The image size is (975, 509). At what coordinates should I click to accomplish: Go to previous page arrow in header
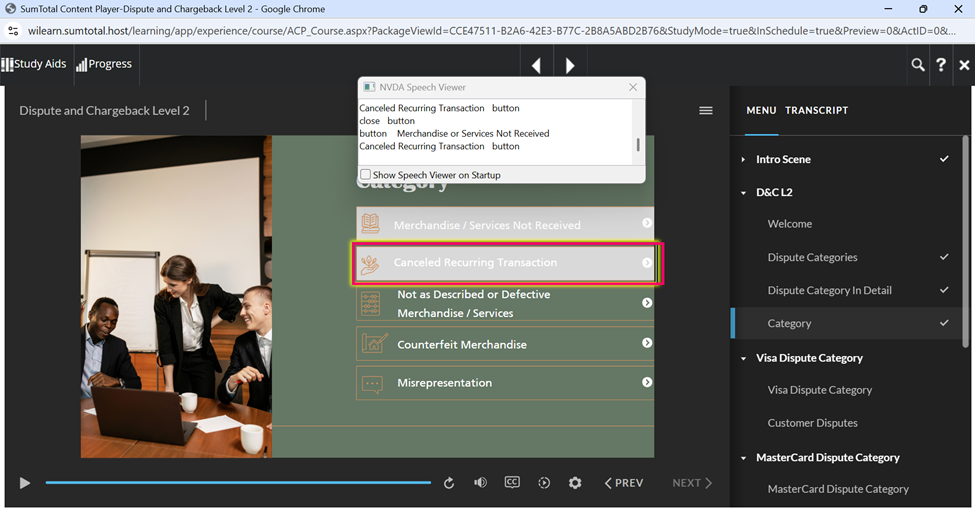(537, 66)
